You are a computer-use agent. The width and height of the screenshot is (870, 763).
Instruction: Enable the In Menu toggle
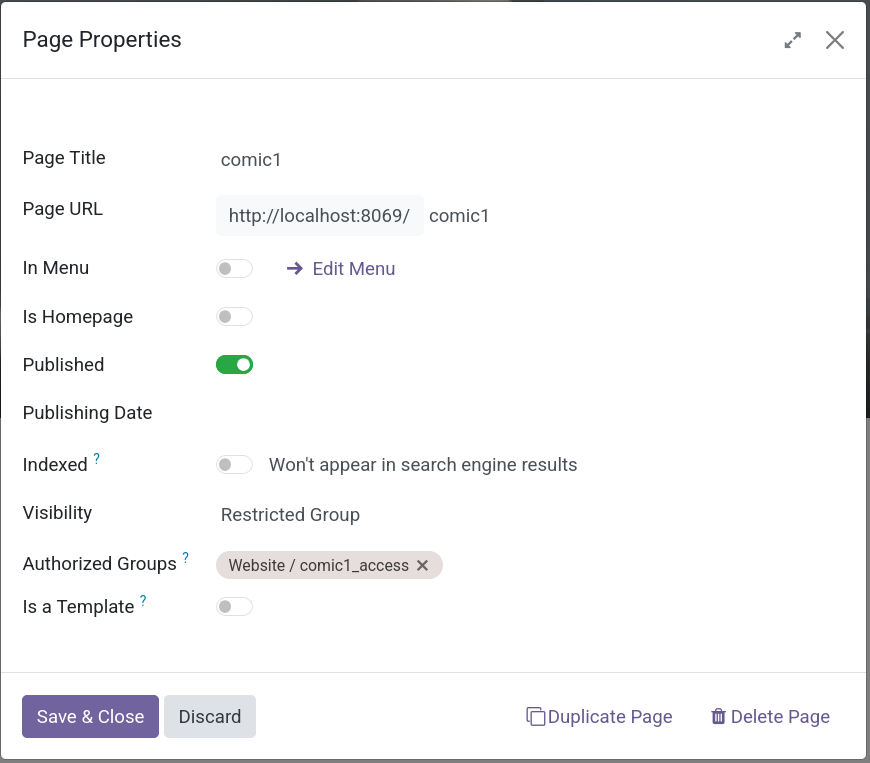234,268
